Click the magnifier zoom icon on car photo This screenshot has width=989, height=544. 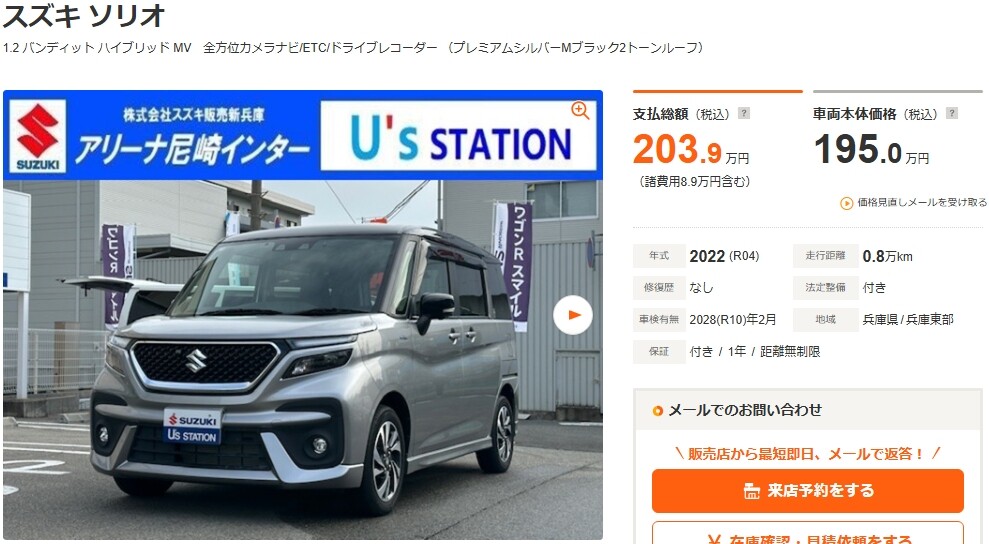tap(580, 110)
